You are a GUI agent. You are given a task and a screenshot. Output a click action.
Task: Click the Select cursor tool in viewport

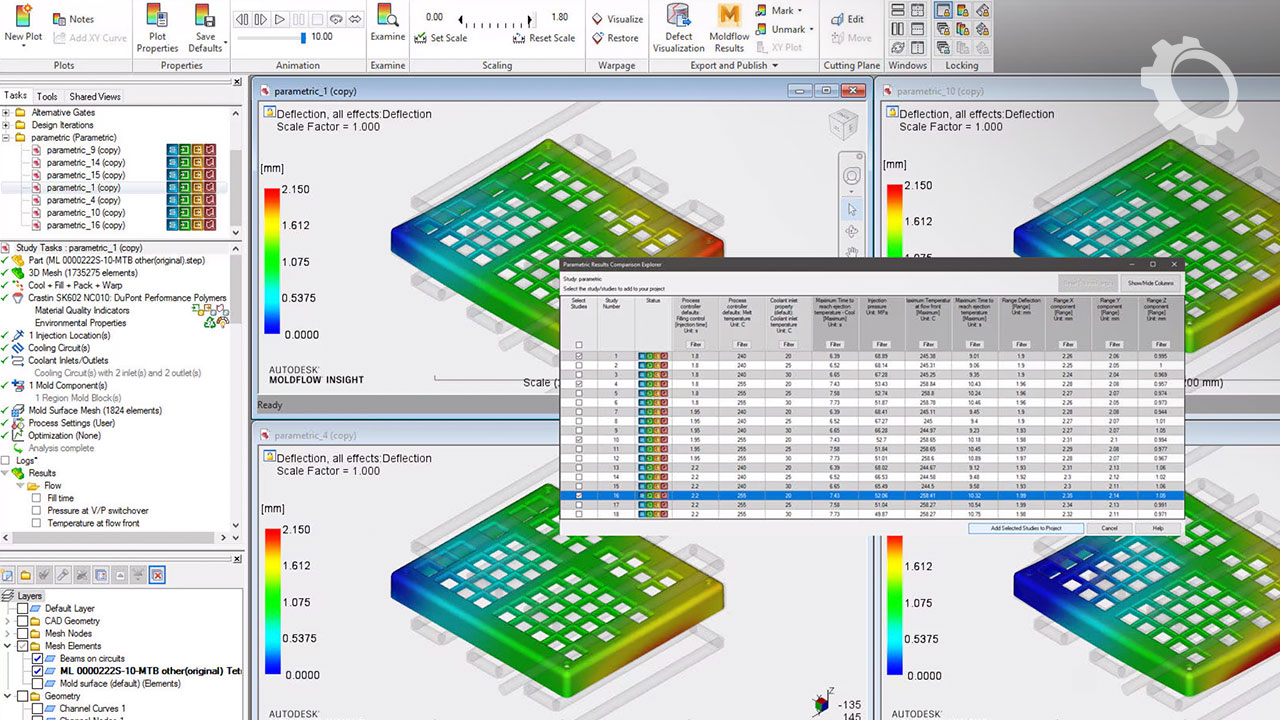(851, 209)
